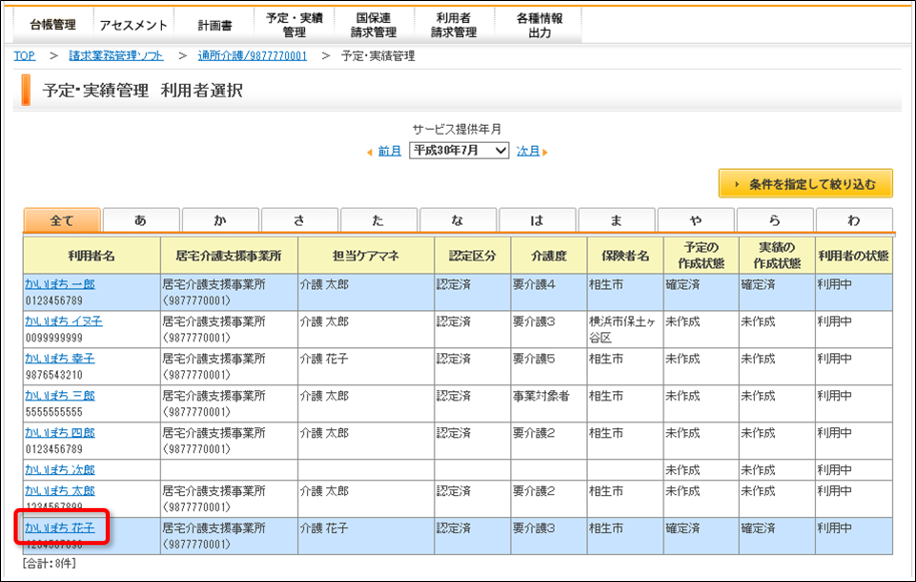Open user かいぽち イヌ子
Screen dimensions: 916x582
tap(64, 321)
